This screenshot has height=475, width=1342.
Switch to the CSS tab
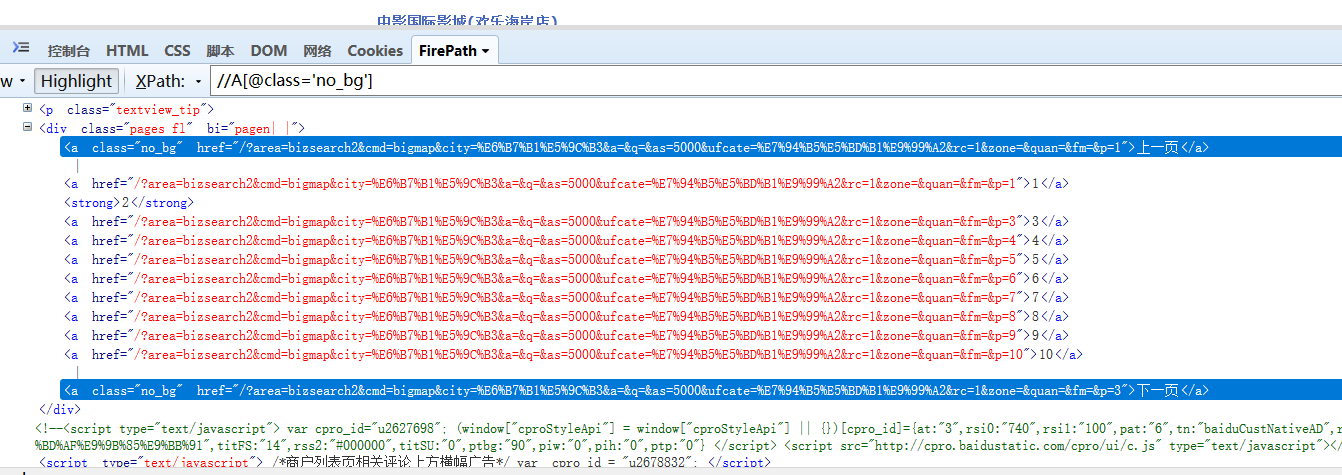tap(177, 51)
